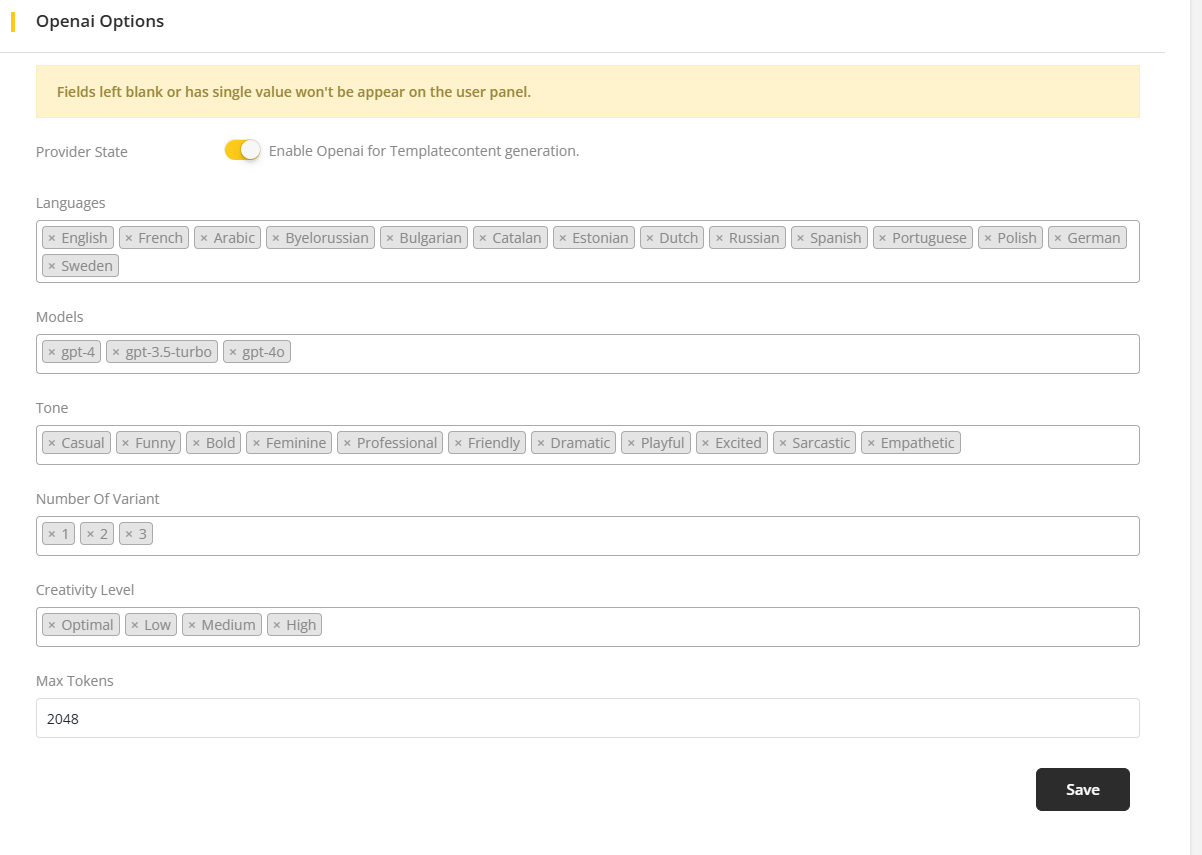This screenshot has width=1202, height=855.
Task: Remove the Byelorussian tag with its x
Action: 276,238
